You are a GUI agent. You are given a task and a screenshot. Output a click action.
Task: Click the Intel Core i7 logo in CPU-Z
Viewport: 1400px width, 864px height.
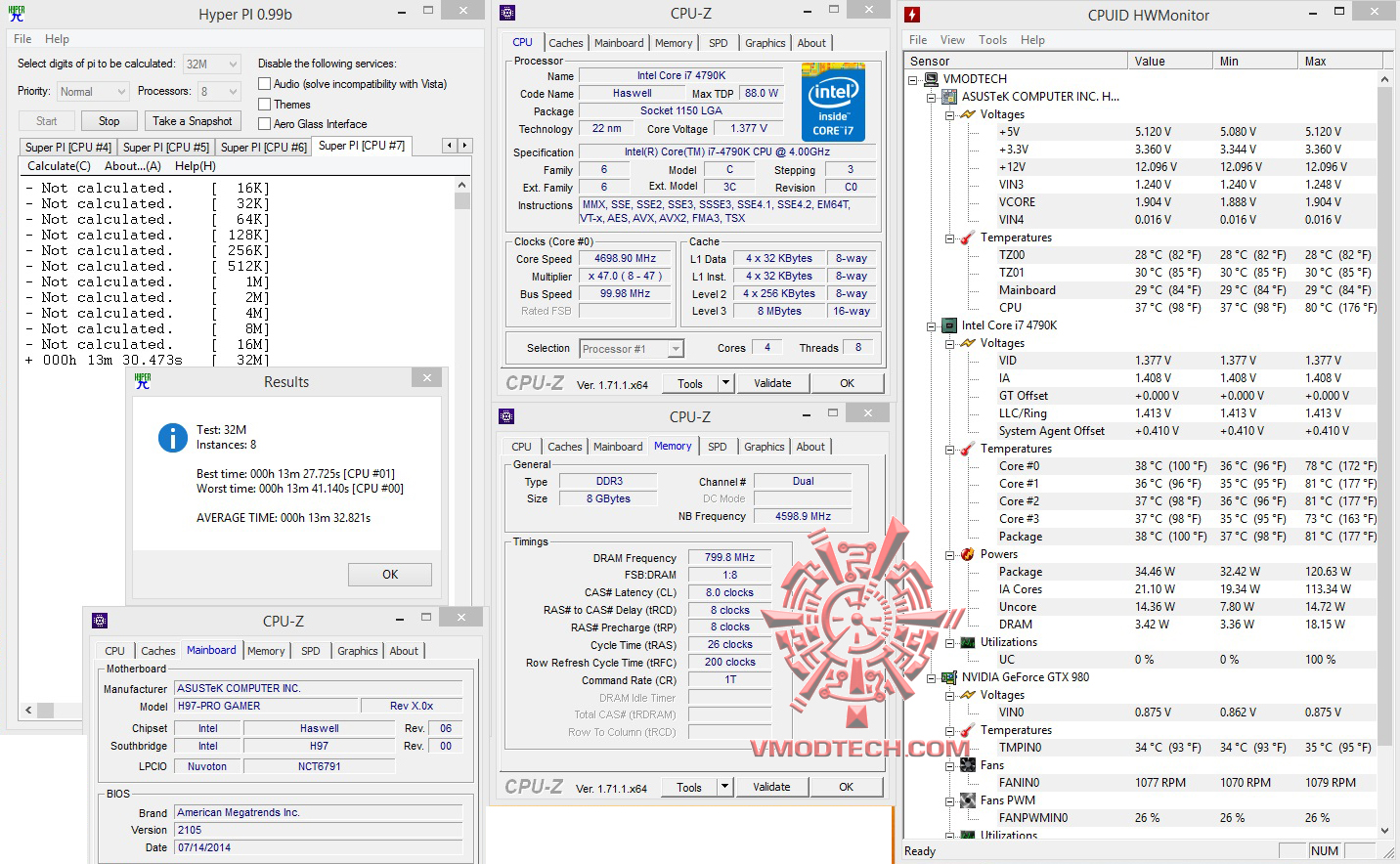click(x=833, y=102)
